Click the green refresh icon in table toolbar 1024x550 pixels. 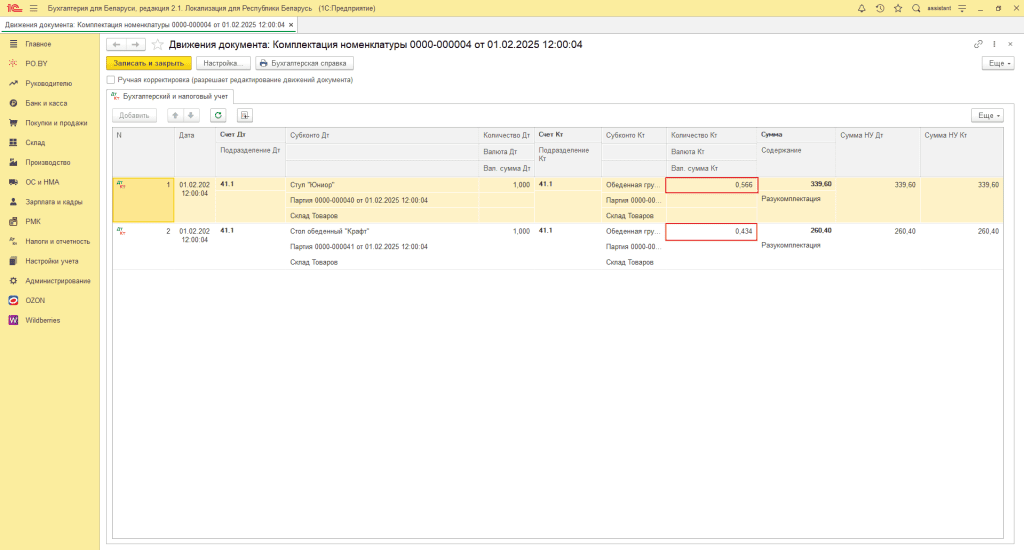pyautogui.click(x=217, y=115)
